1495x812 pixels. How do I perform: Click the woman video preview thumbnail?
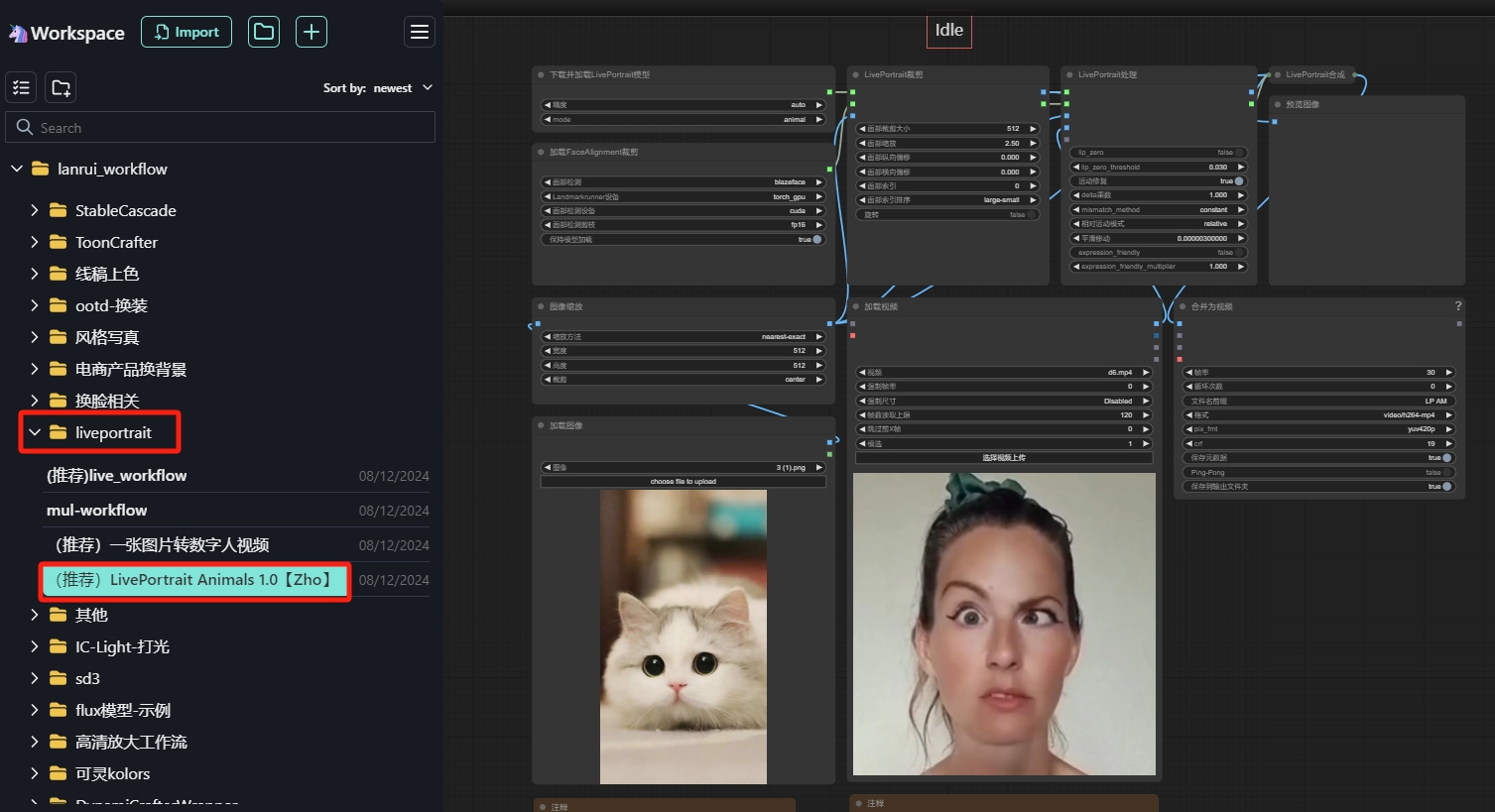tap(1004, 624)
